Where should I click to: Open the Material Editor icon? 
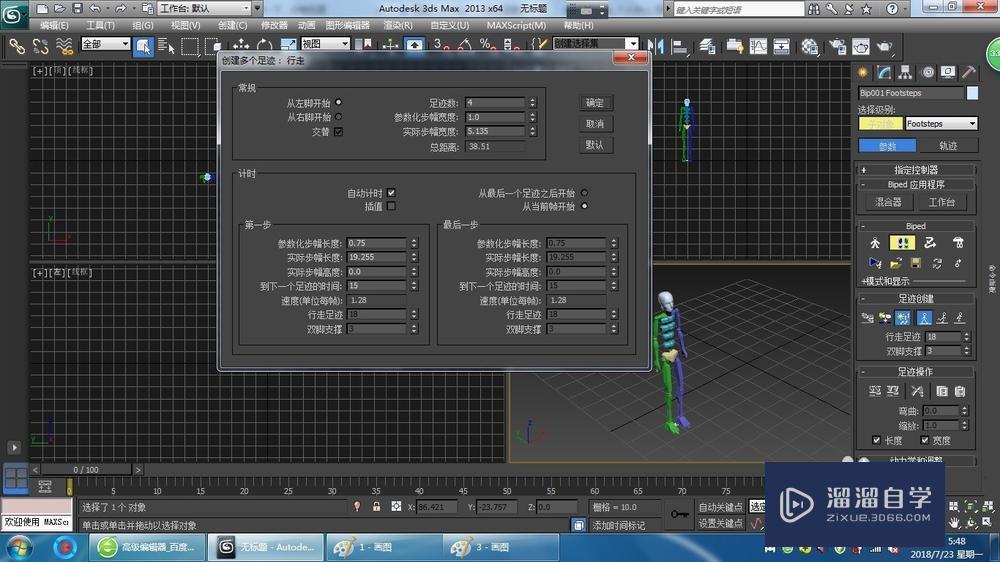810,46
